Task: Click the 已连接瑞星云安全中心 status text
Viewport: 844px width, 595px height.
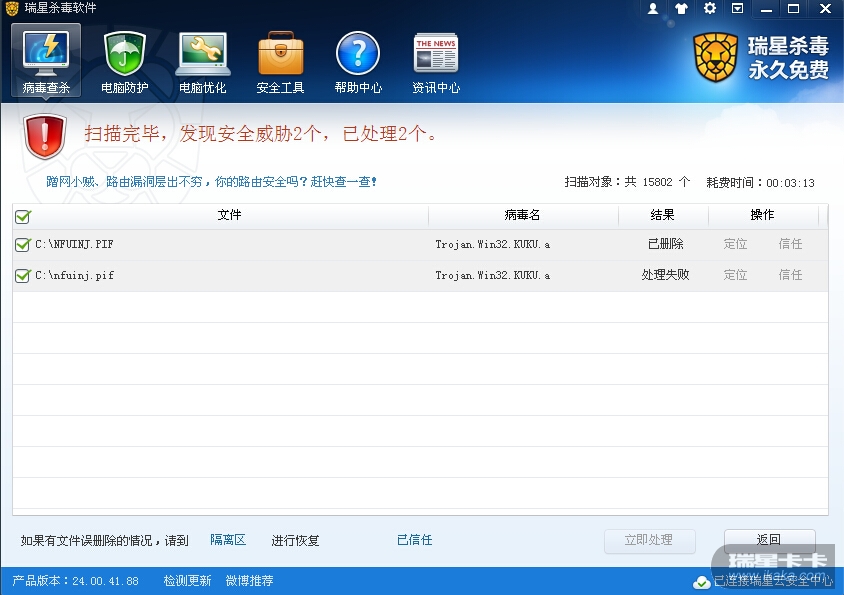Action: pos(773,582)
